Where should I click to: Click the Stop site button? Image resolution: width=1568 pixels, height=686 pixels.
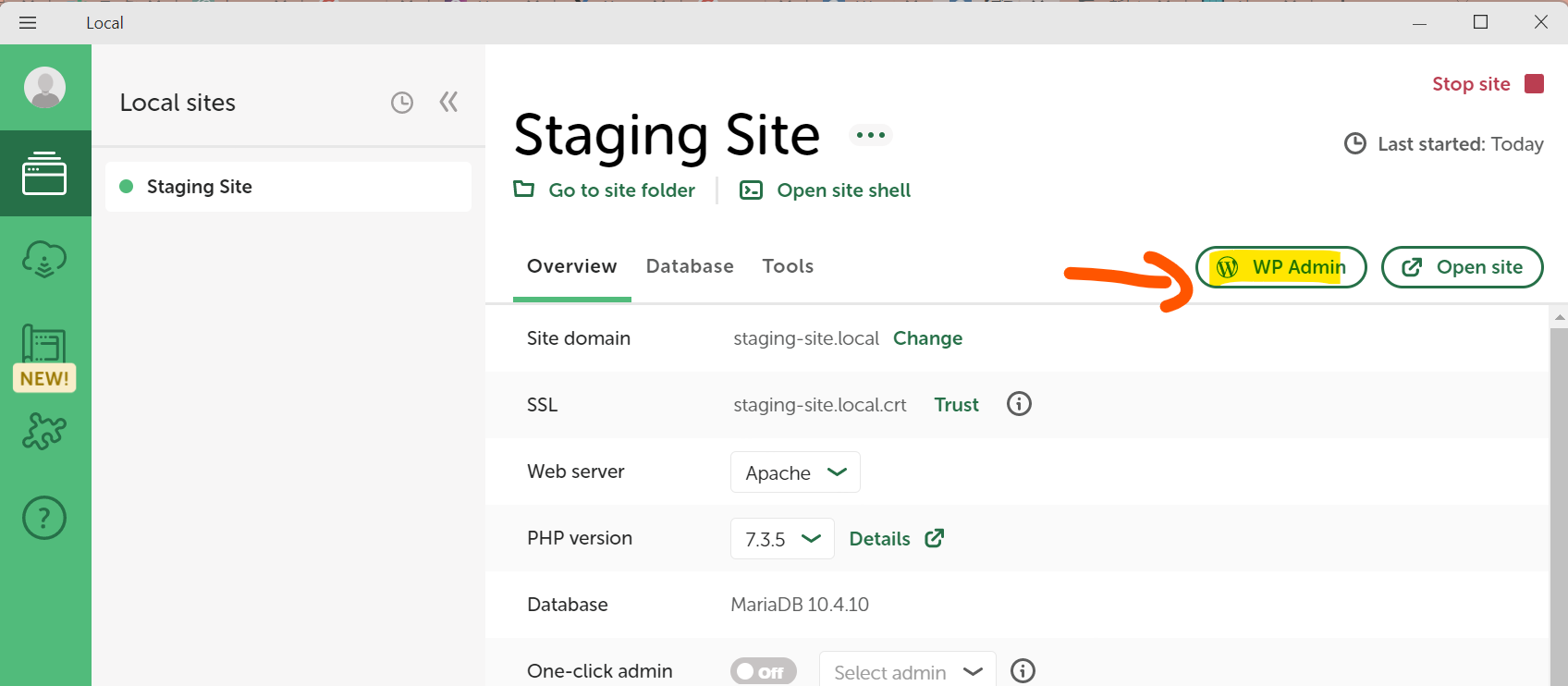(x=1488, y=84)
